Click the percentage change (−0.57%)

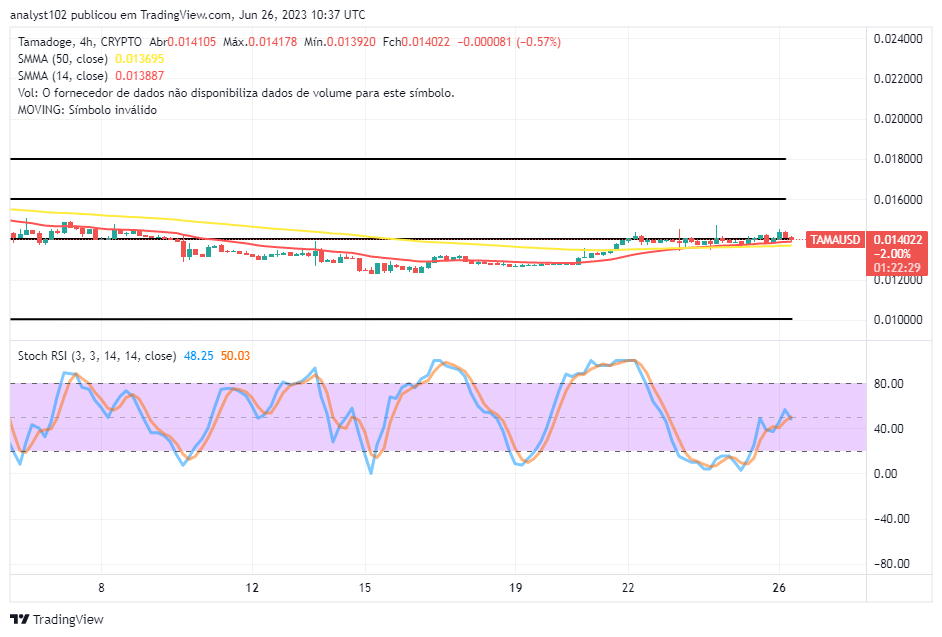tap(539, 42)
